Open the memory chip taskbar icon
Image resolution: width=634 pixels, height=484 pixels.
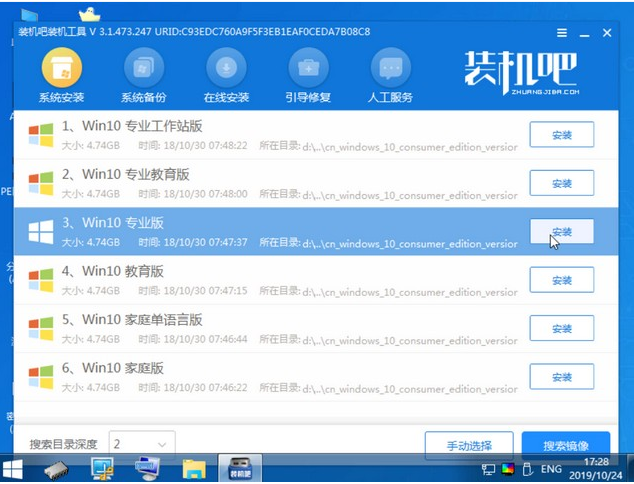click(56, 470)
